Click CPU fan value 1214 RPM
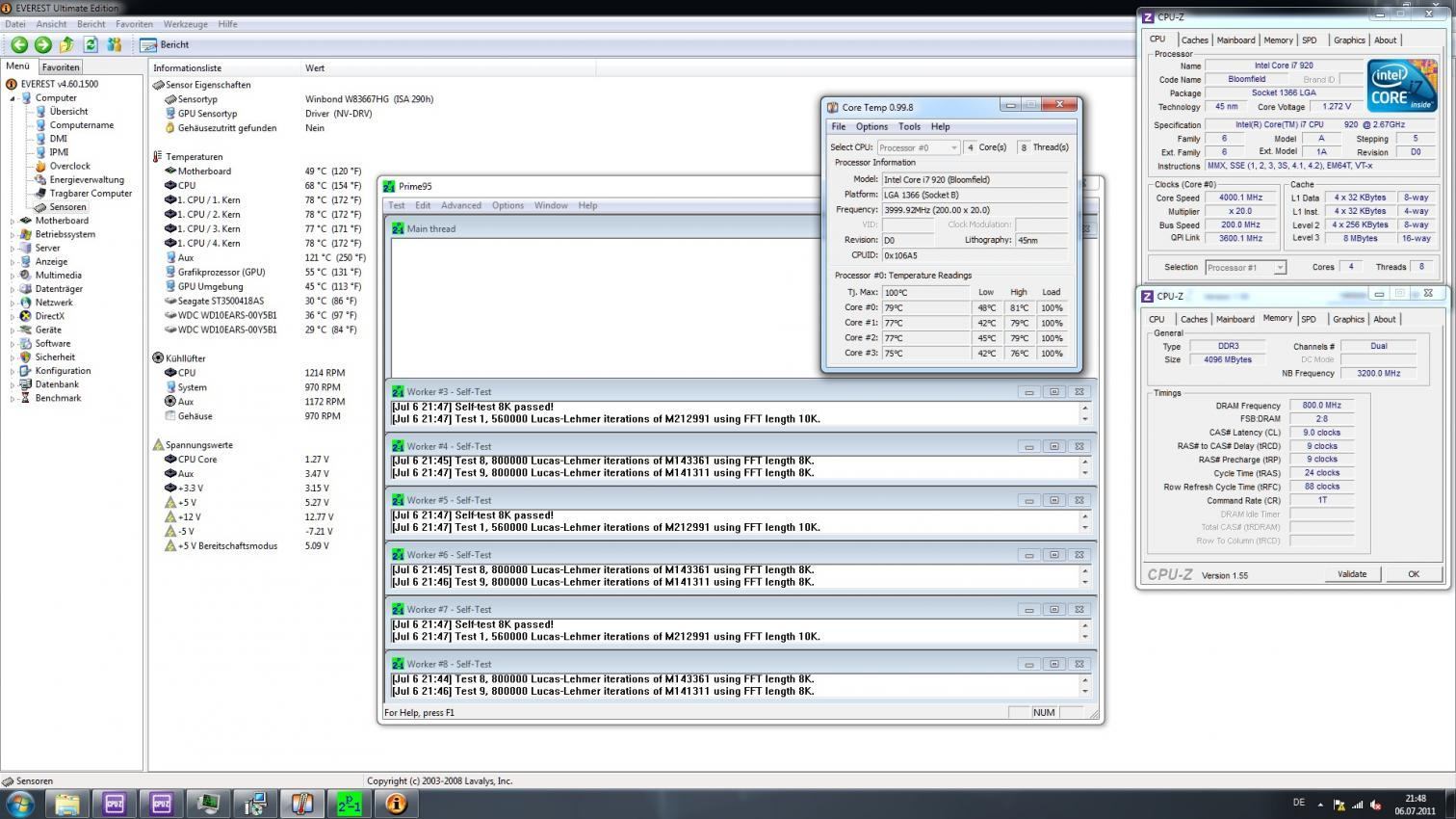 [x=325, y=373]
